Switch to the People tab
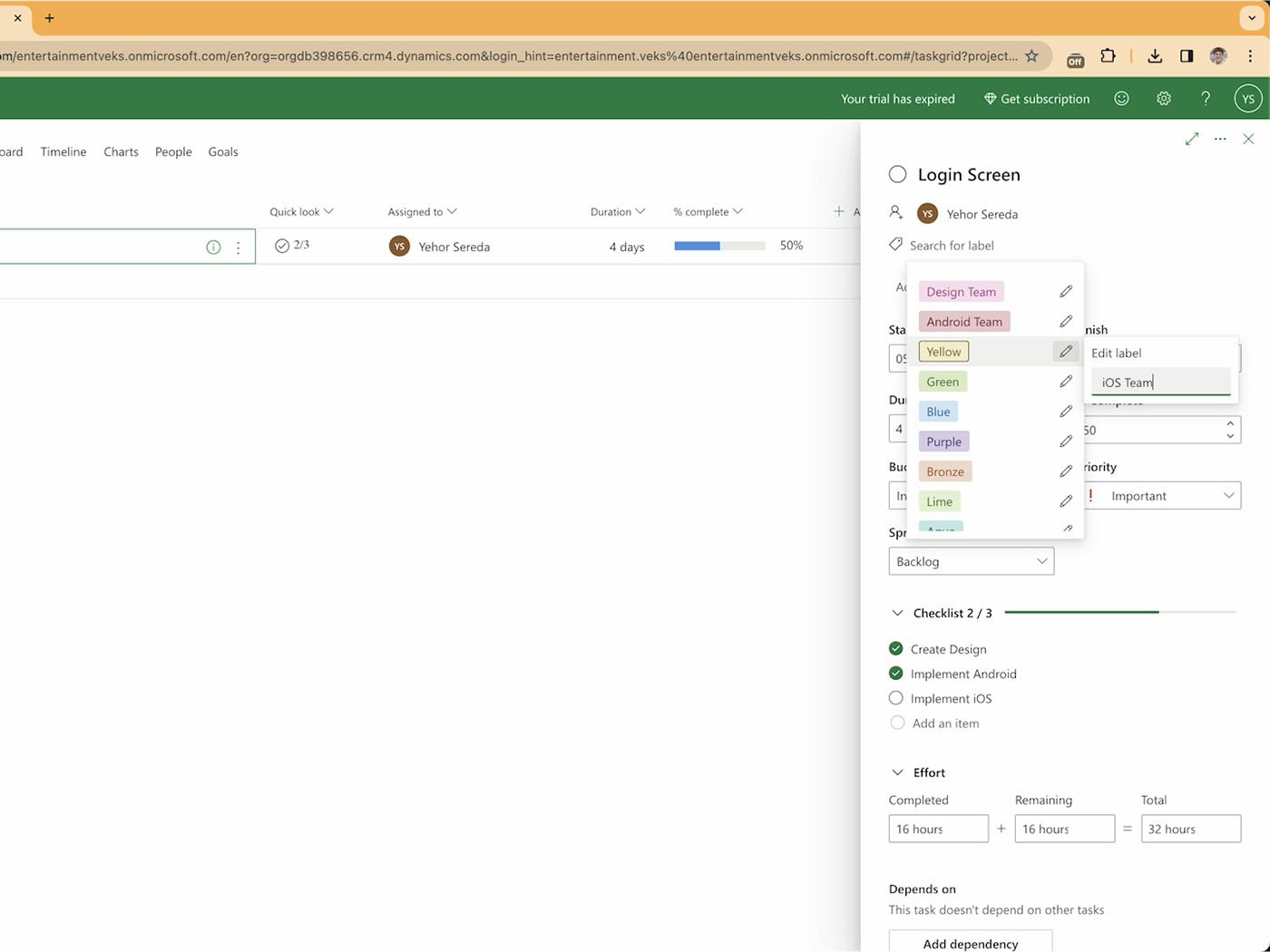Image resolution: width=1270 pixels, height=952 pixels. pos(173,151)
